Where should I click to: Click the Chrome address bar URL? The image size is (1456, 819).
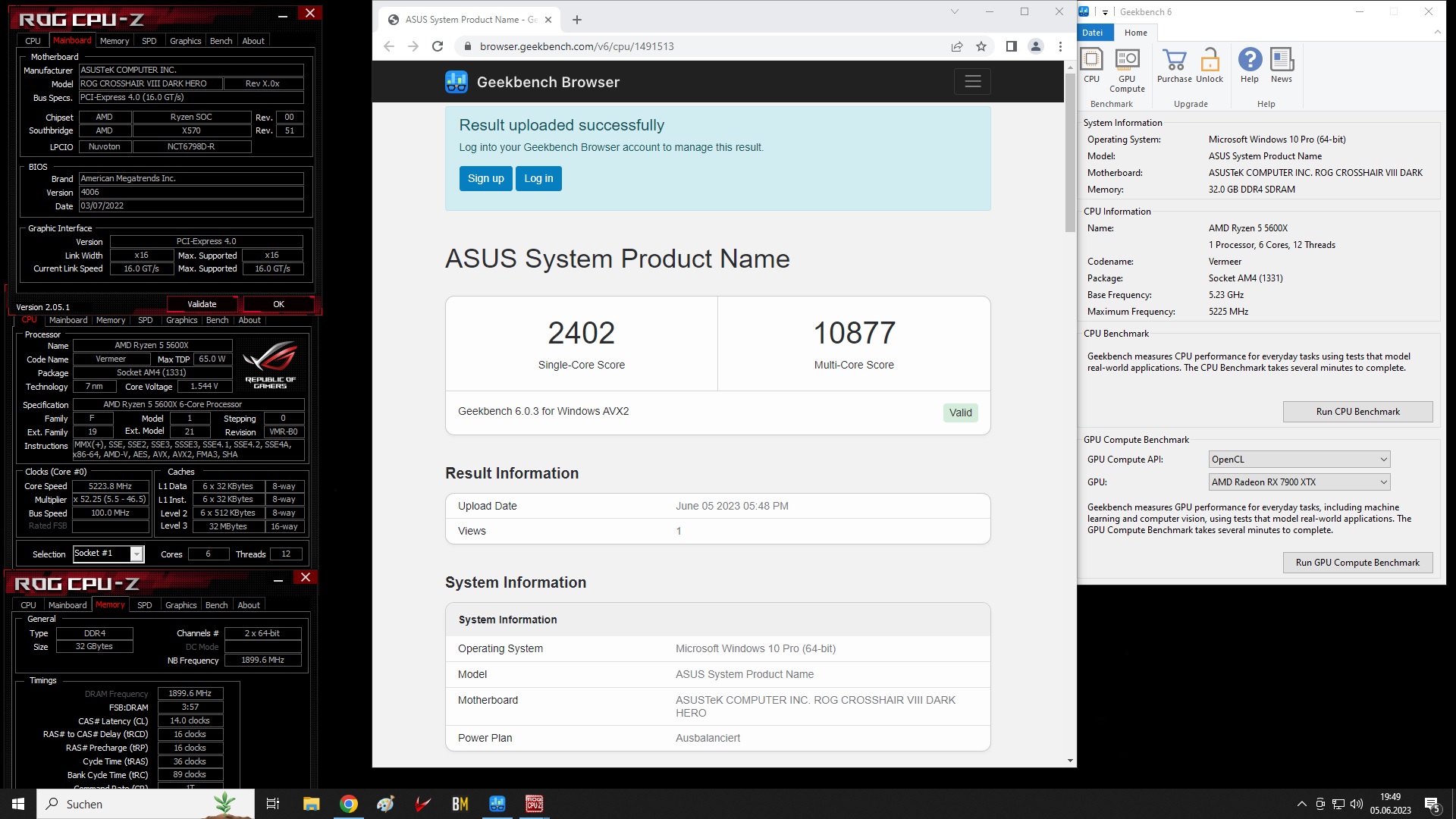click(x=576, y=46)
